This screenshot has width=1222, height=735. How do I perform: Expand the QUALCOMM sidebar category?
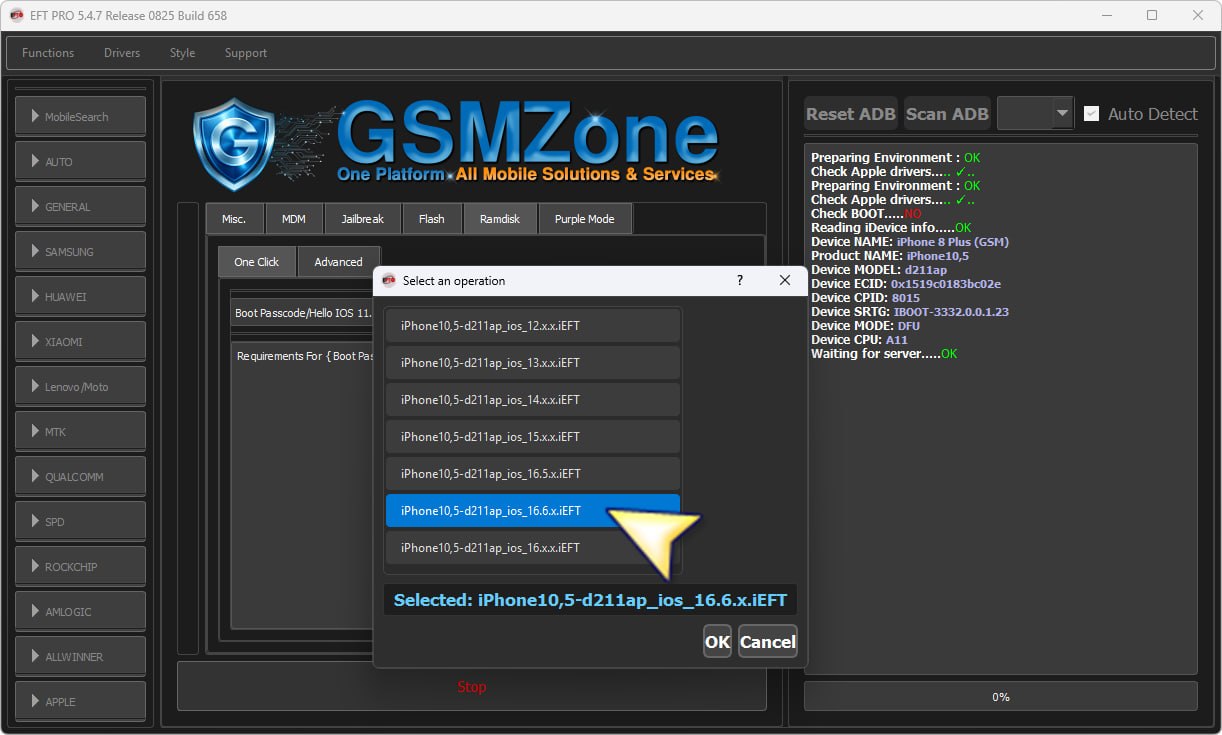[80, 476]
